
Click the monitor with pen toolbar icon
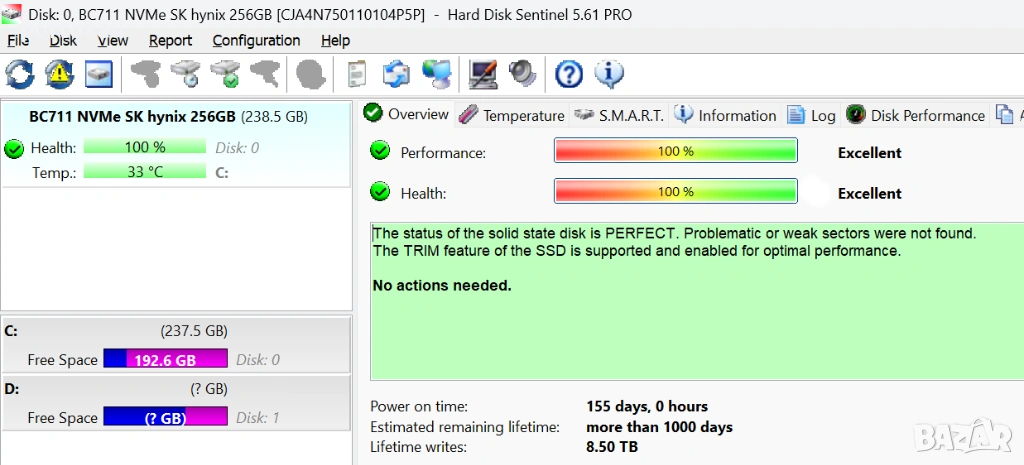pyautogui.click(x=484, y=73)
